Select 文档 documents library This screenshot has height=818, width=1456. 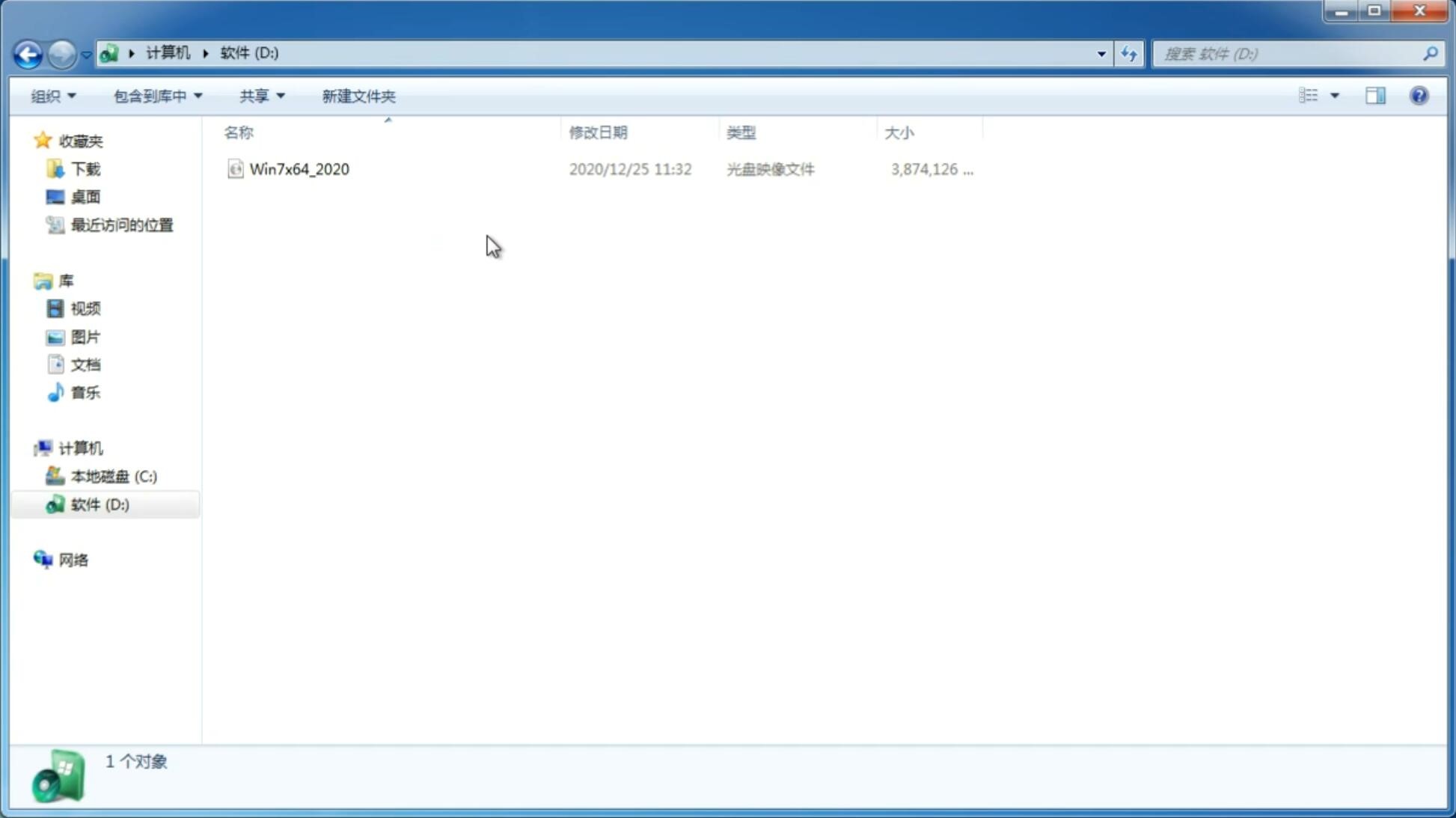(85, 365)
